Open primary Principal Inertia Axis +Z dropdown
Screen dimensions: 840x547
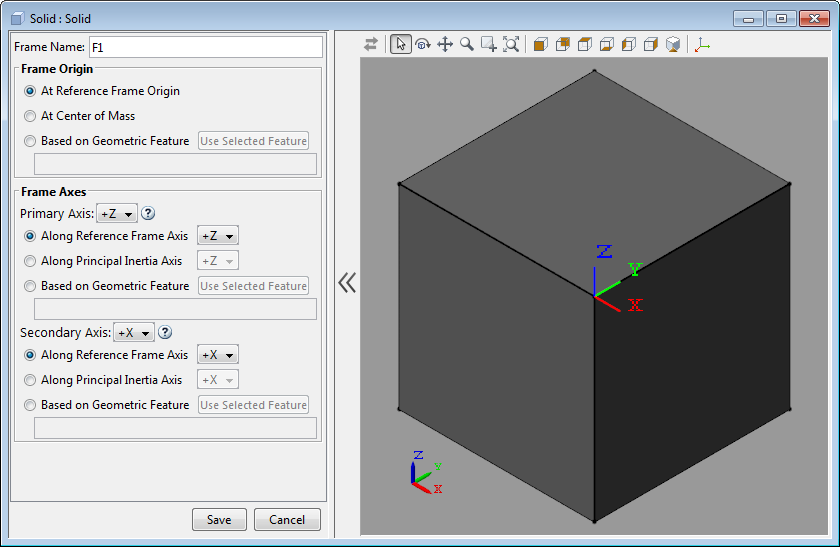coord(218,261)
